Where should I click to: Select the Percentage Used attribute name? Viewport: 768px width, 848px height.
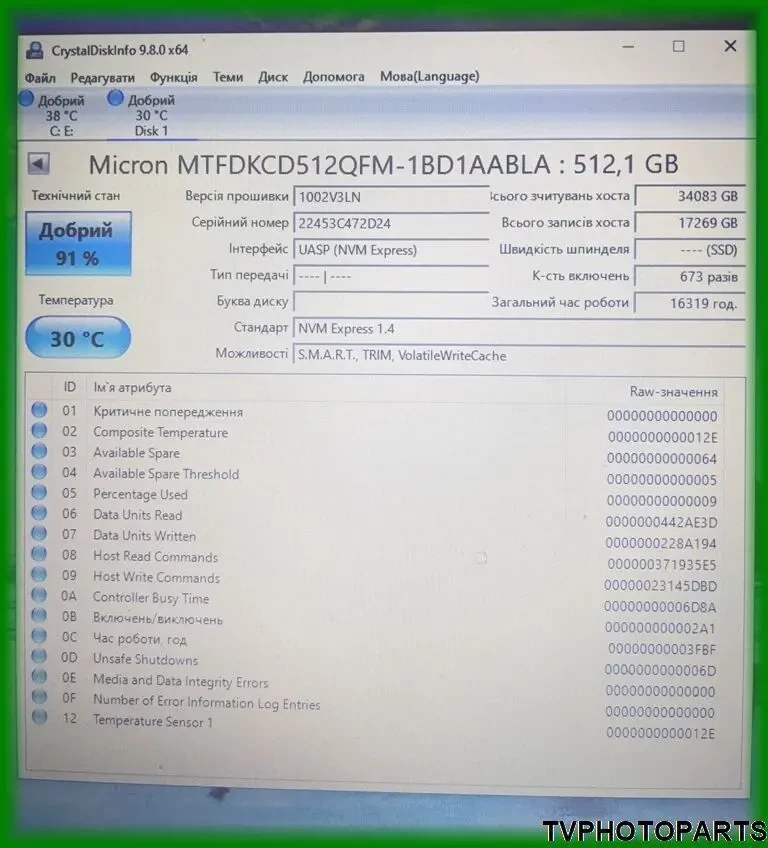pos(140,494)
